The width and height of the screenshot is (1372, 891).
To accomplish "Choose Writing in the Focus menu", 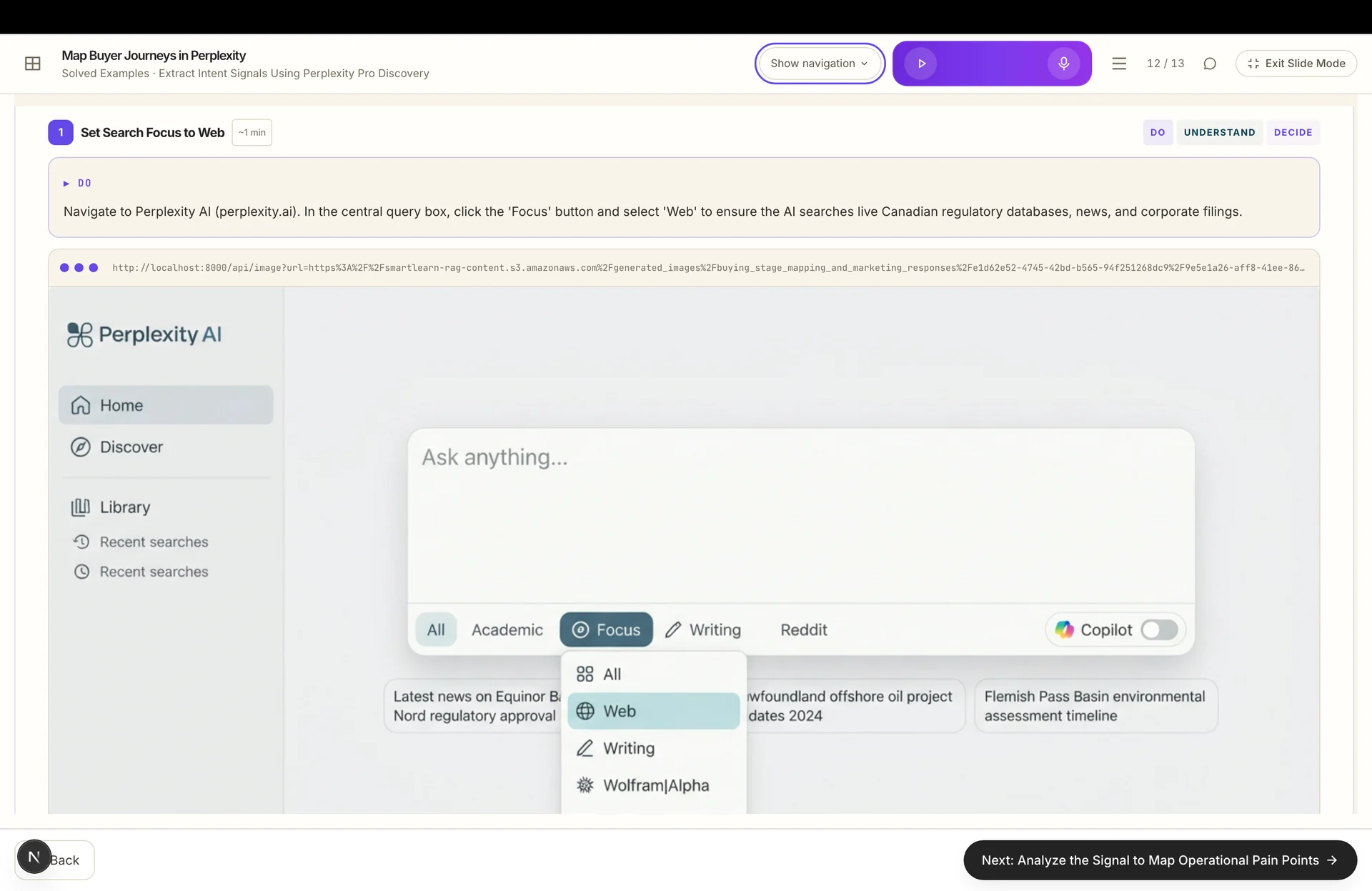I will 653,749.
